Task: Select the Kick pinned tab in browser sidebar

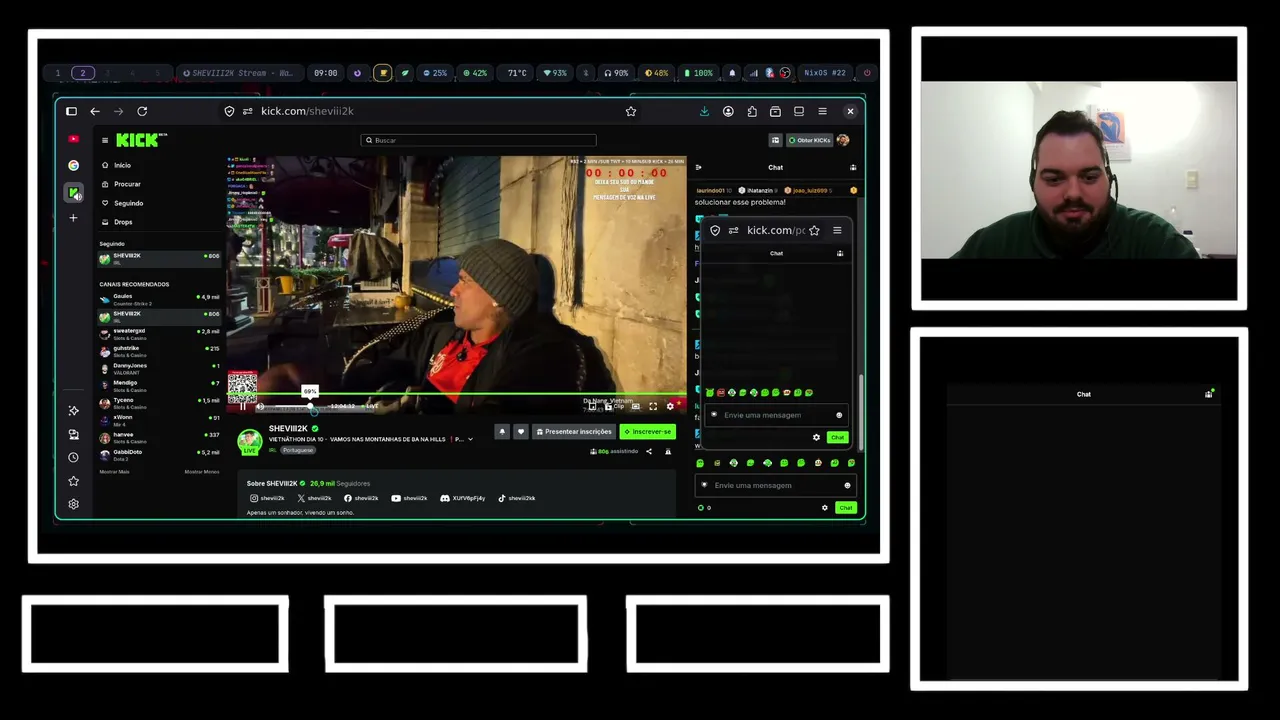Action: 73,193
